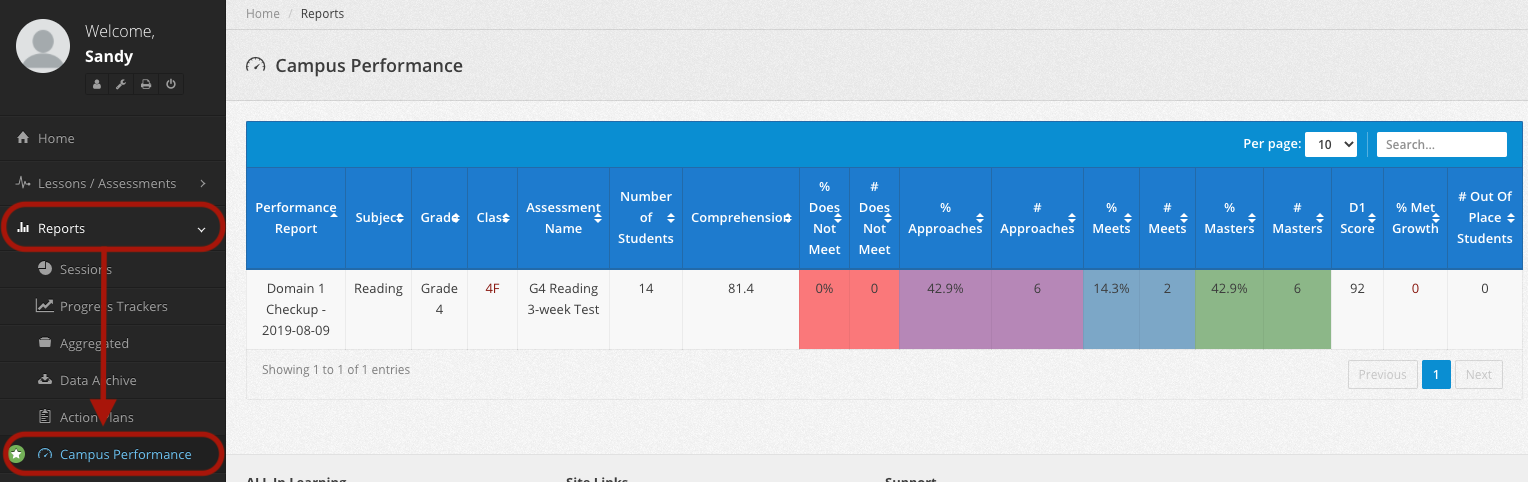Click the Next pagination button

pos(1478,375)
